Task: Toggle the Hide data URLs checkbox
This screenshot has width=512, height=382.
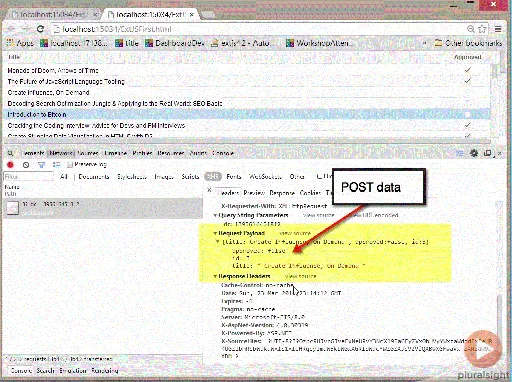Action: (319, 176)
